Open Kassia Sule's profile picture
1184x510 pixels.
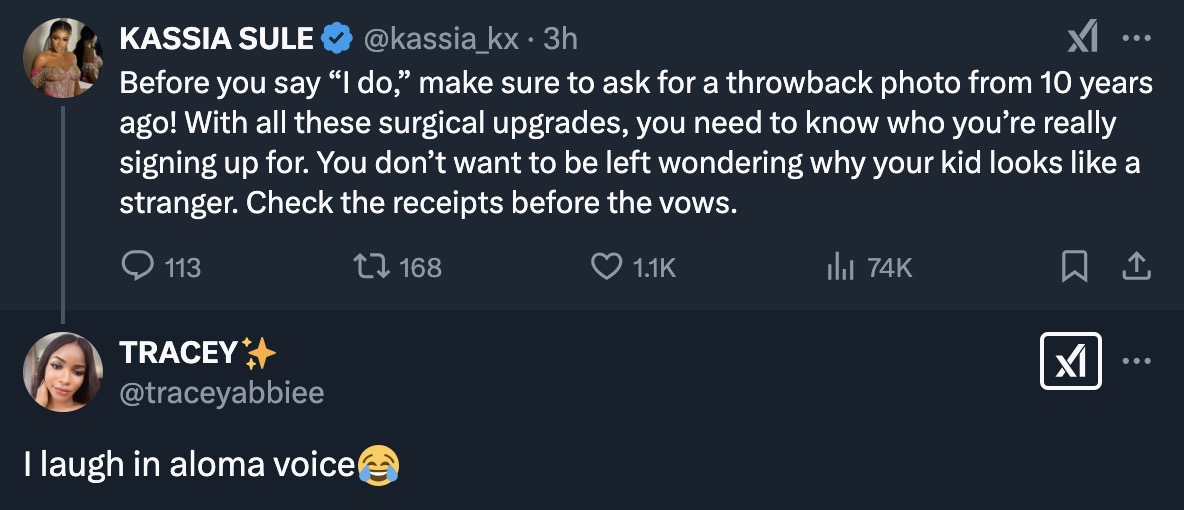tap(62, 57)
